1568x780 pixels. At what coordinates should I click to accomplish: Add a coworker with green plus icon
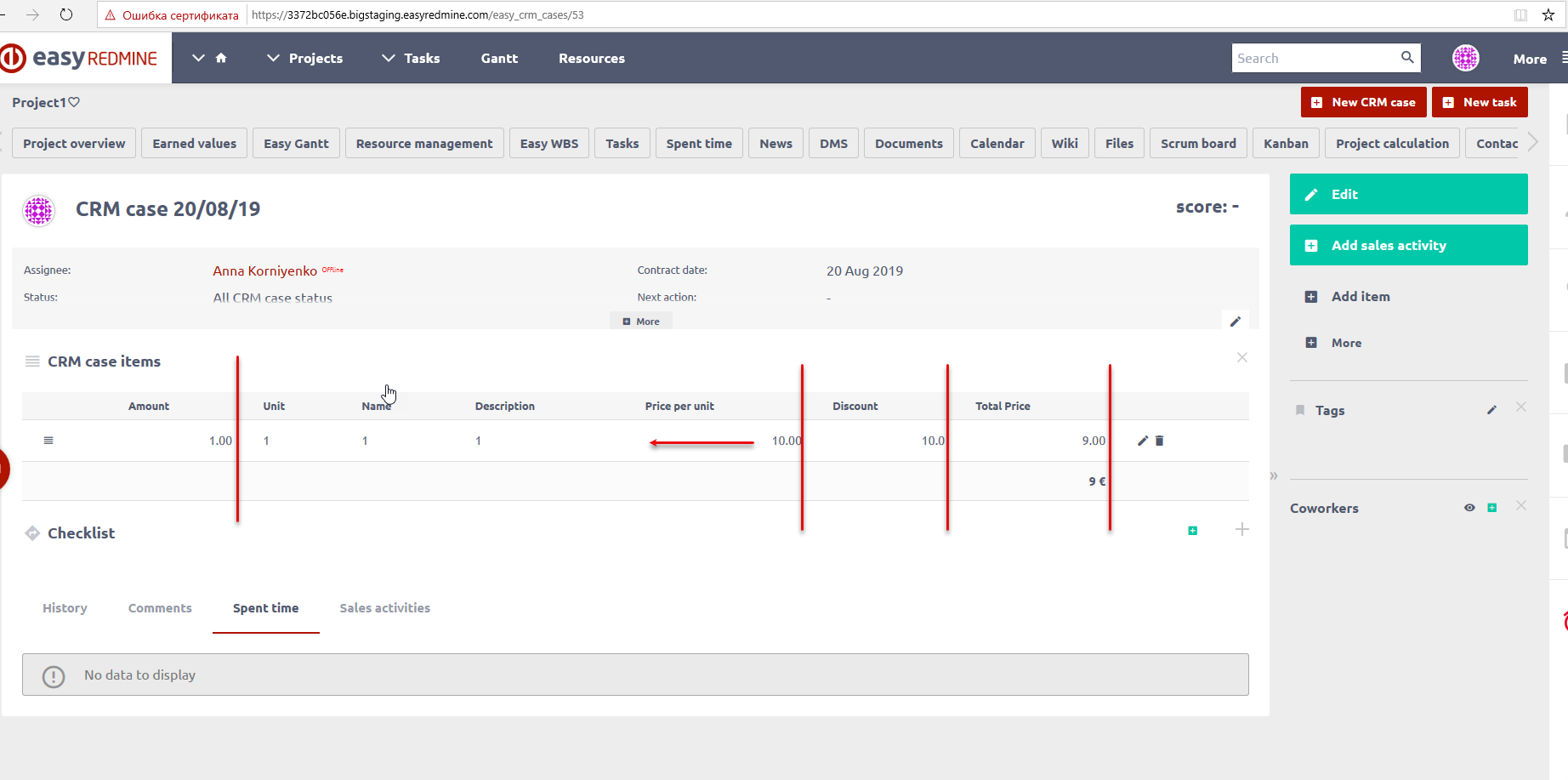click(x=1491, y=508)
